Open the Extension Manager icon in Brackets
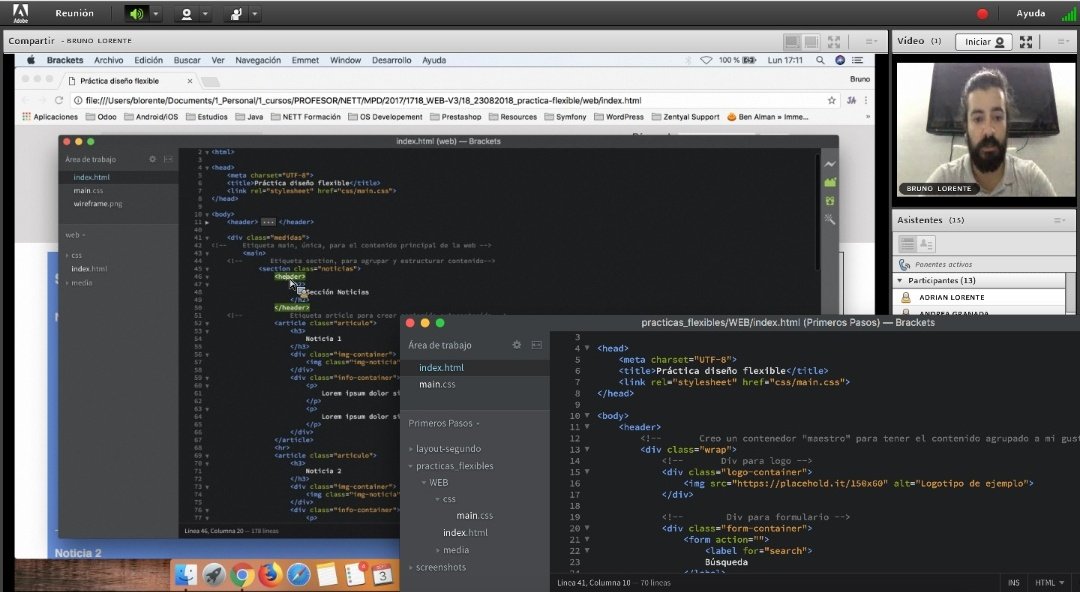The image size is (1080, 592). pos(830,183)
